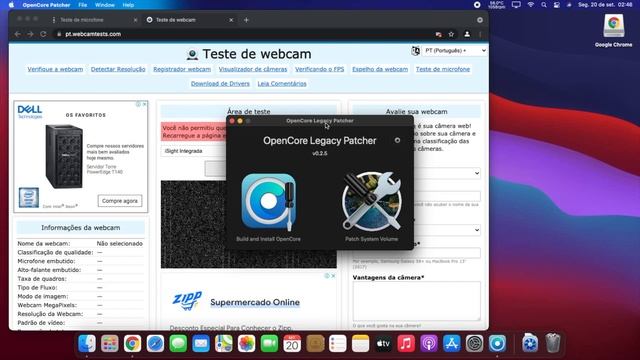The height and width of the screenshot is (360, 640).
Task: Click the Patch System Volume icon
Action: (x=371, y=201)
